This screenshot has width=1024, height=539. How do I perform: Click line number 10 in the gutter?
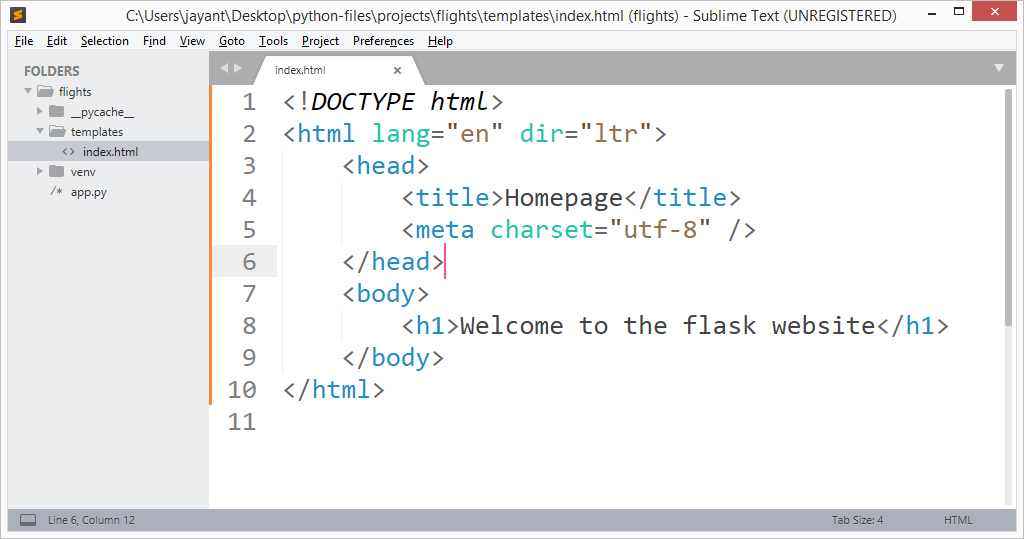[242, 390]
